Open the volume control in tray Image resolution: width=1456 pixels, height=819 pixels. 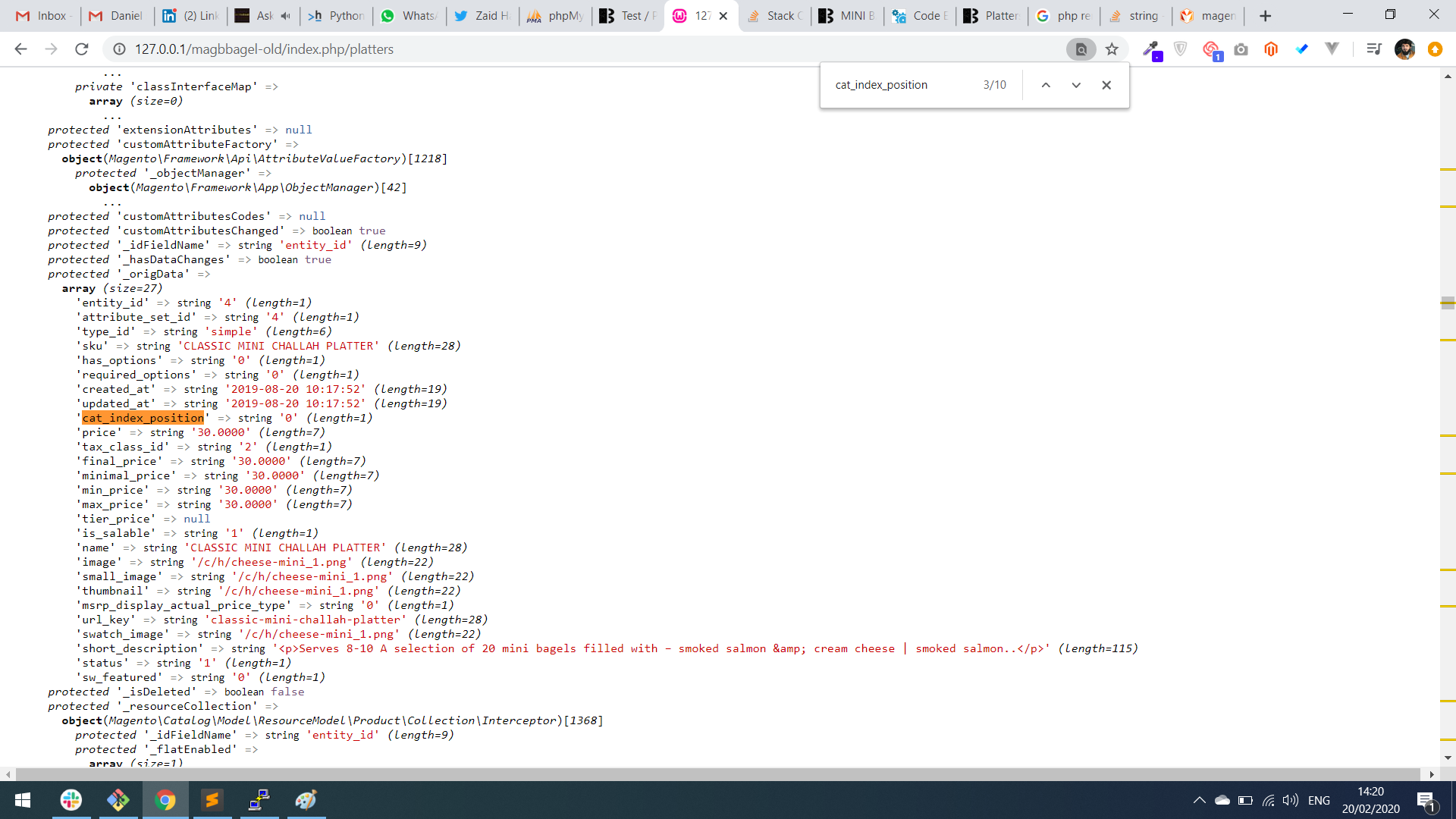click(1290, 800)
